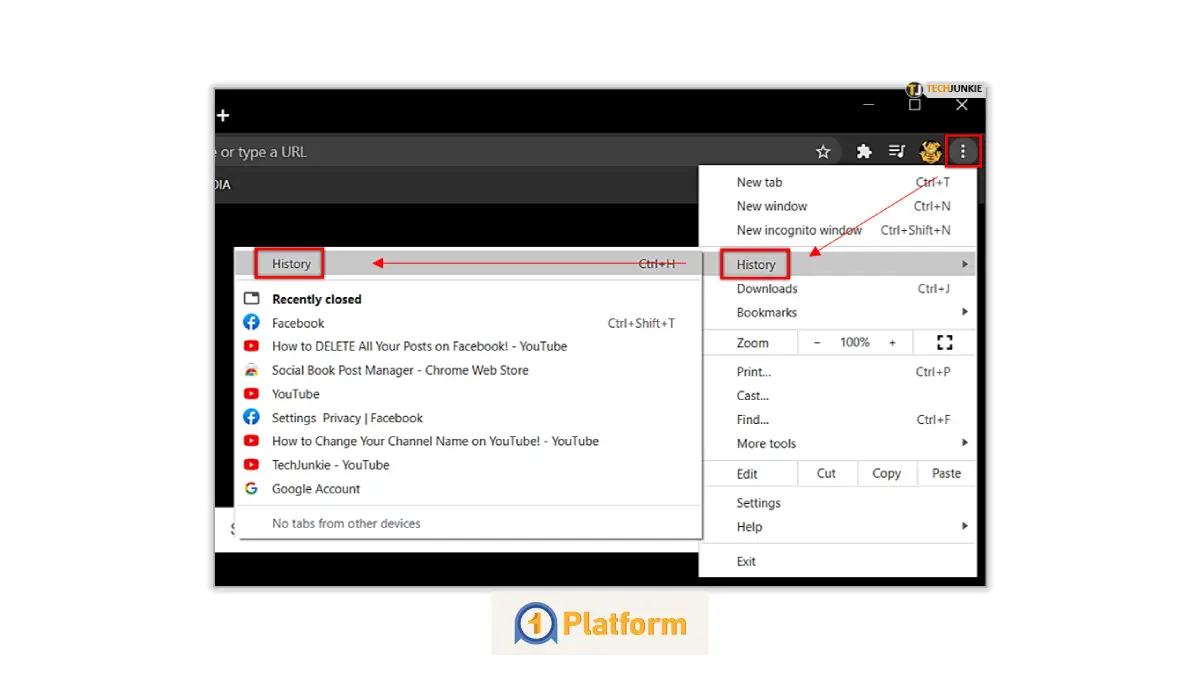This screenshot has height=675, width=1200.
Task: Open the media control playlist icon
Action: 897,152
